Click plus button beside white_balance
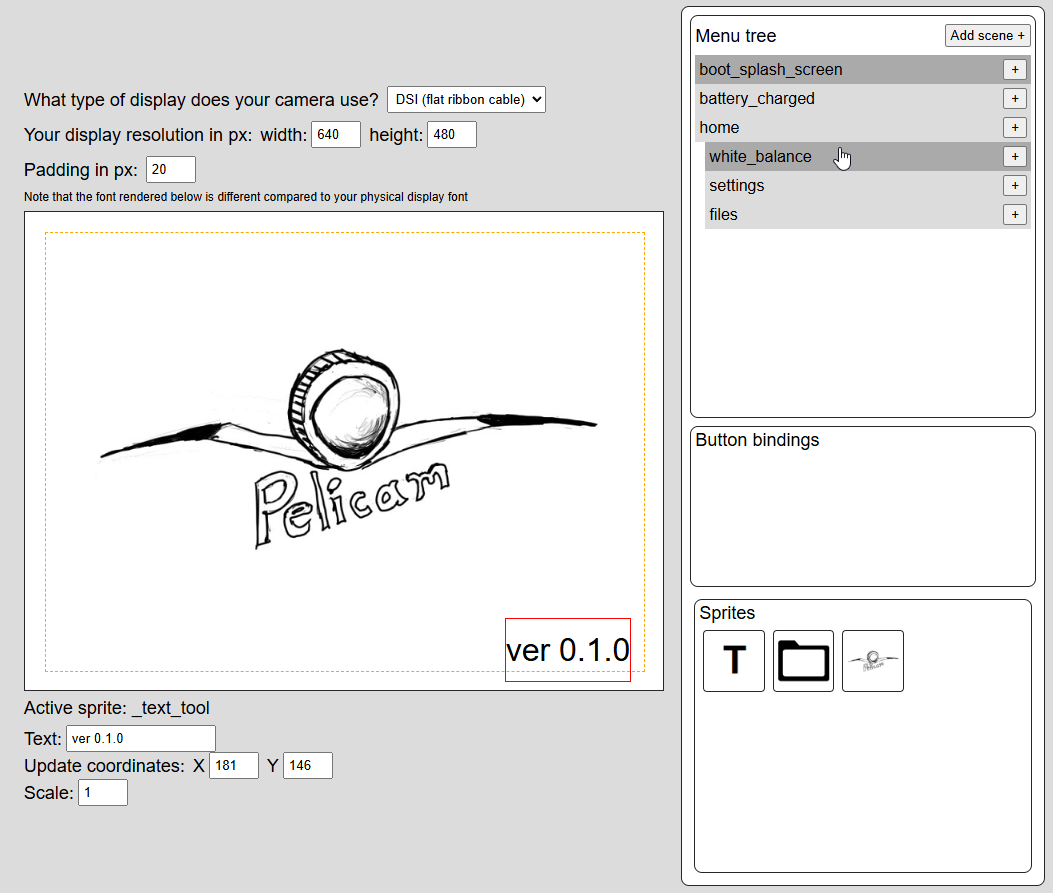The height and width of the screenshot is (893, 1053). [1014, 157]
